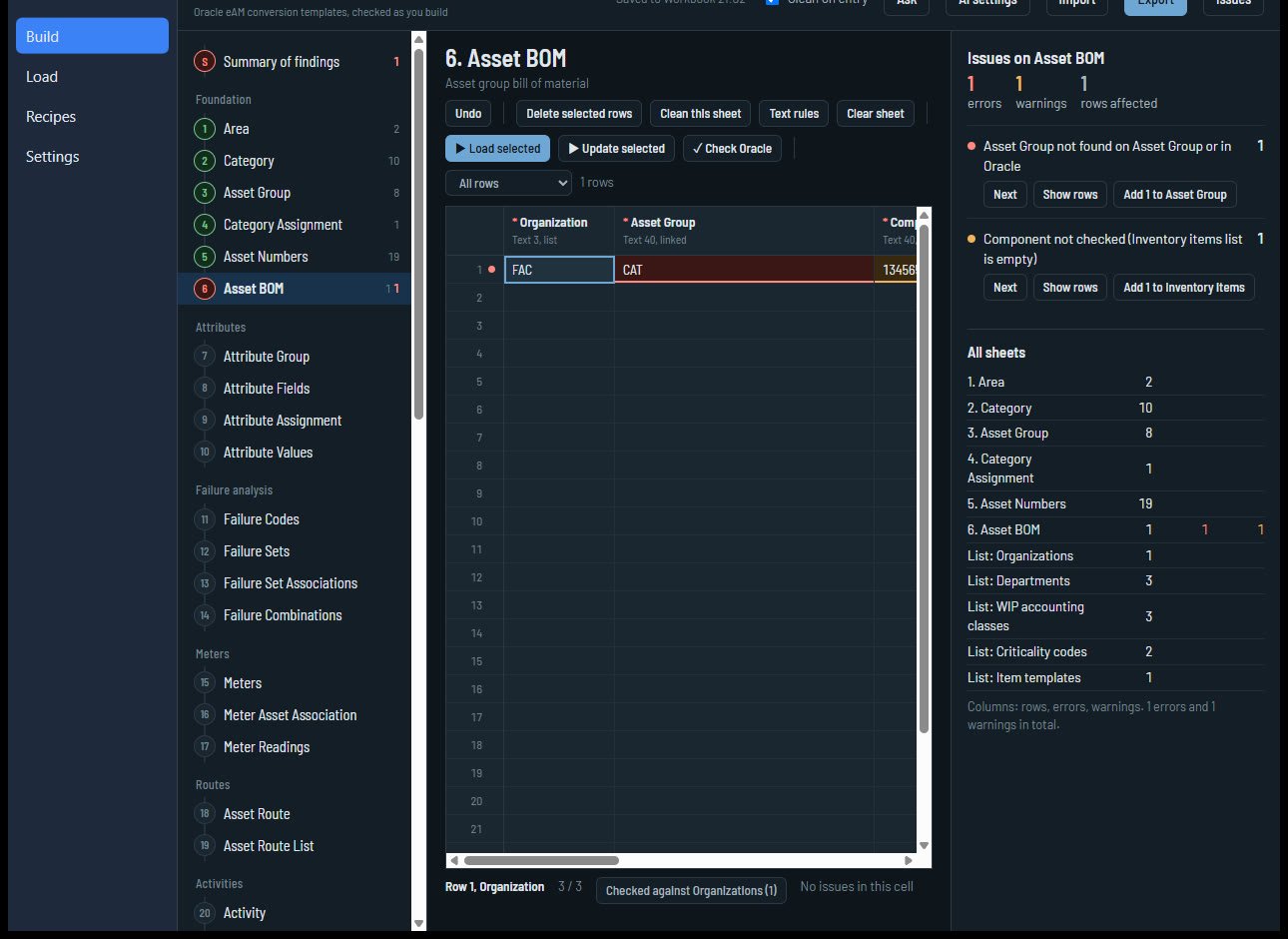Click Clean this sheet
This screenshot has width=1288, height=939.
coord(701,113)
